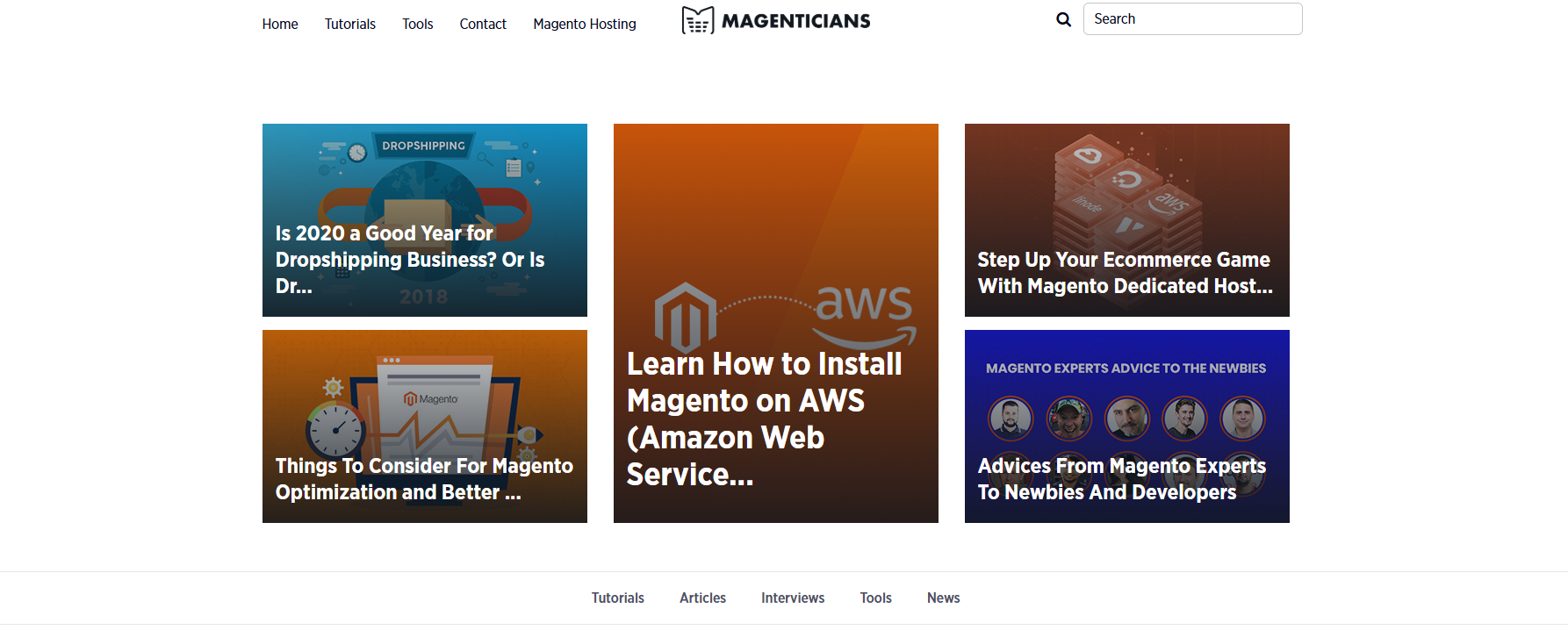
Task: Switch to the Interviews tab
Action: click(793, 598)
